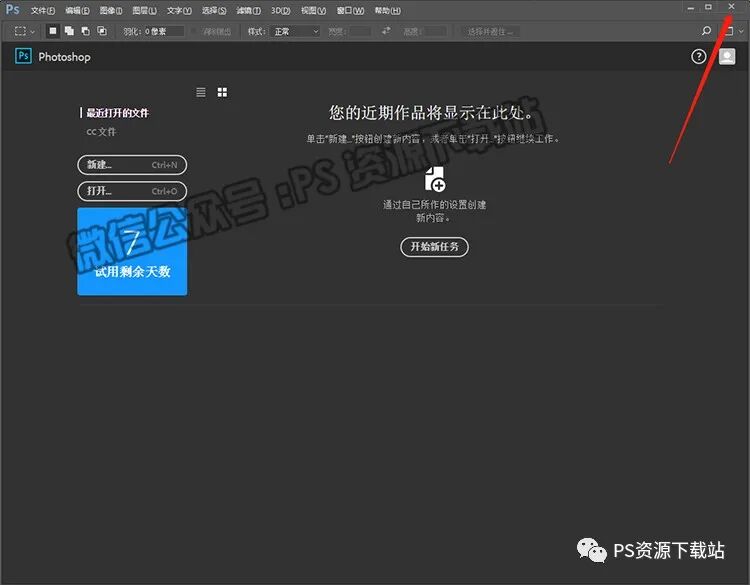Open the 视图(V) menu
Screen dimensions: 750x585
coord(313,10)
